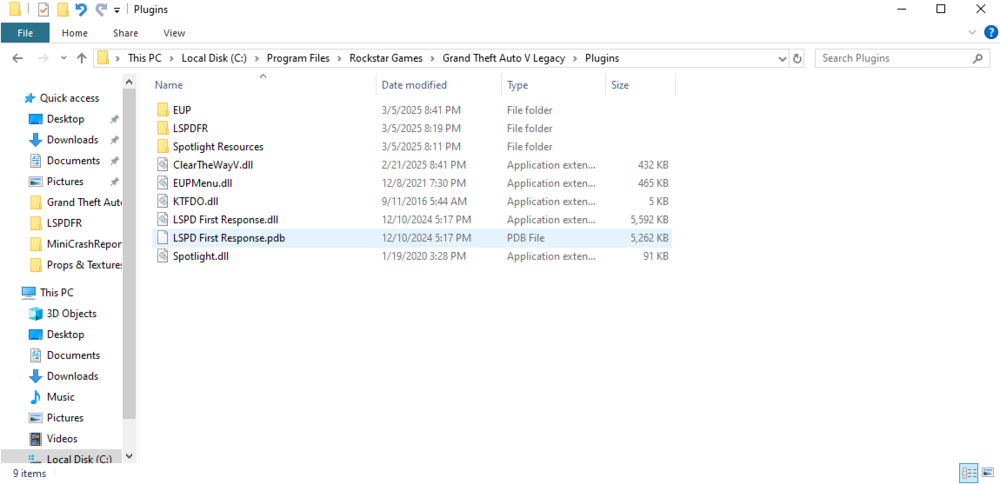Click Rockstar Games in the address path
Image resolution: width=1000 pixels, height=484 pixels.
coord(386,58)
